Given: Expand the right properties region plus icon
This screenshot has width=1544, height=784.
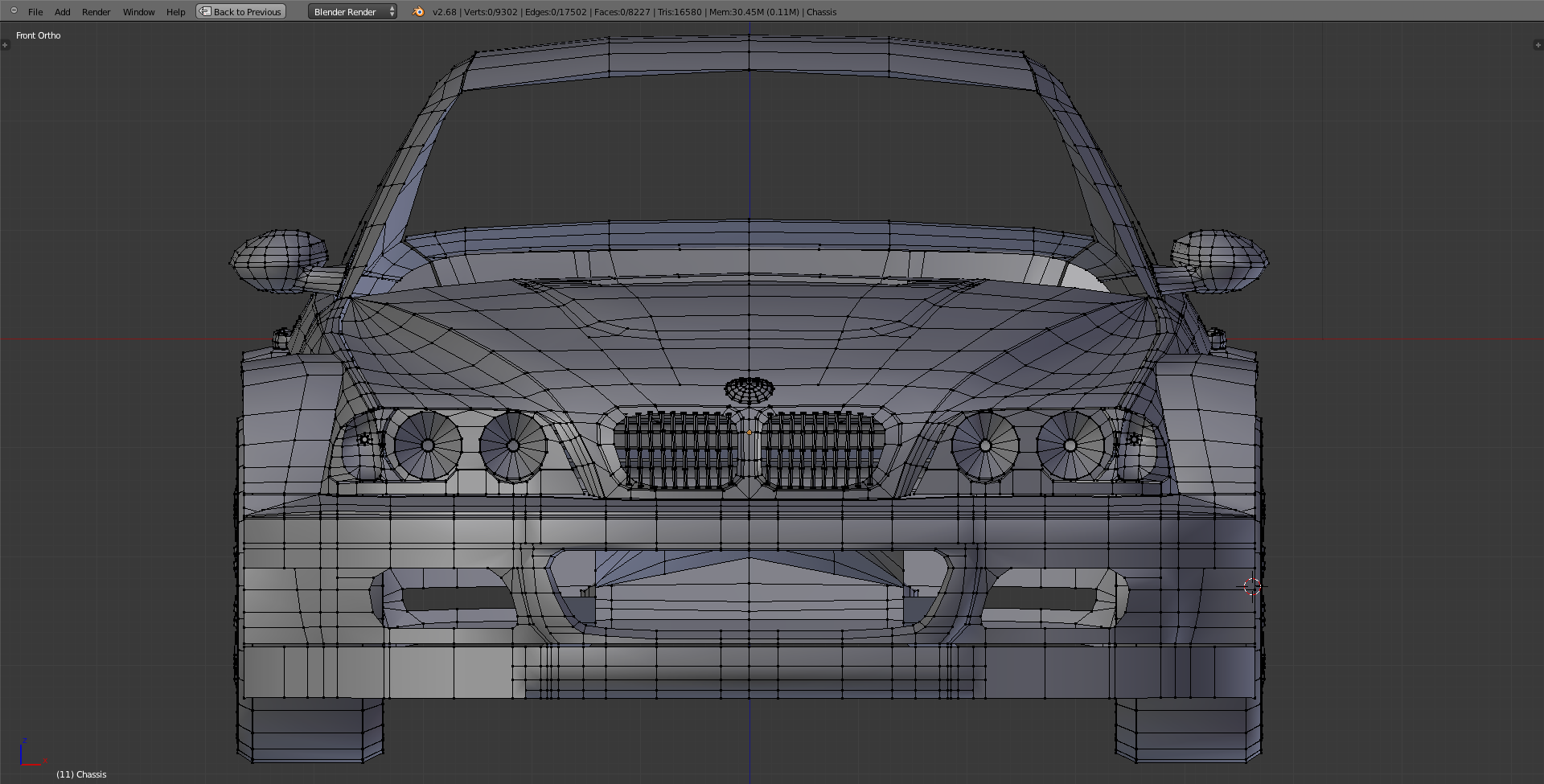Looking at the screenshot, I should (x=1538, y=45).
